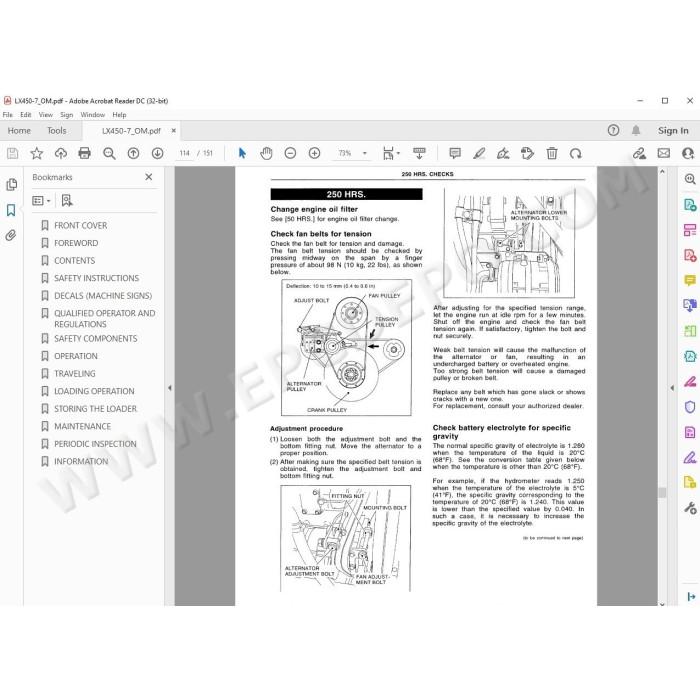Close the LX450-7_OM.pdf tab
The width and height of the screenshot is (700, 700).
point(174,131)
